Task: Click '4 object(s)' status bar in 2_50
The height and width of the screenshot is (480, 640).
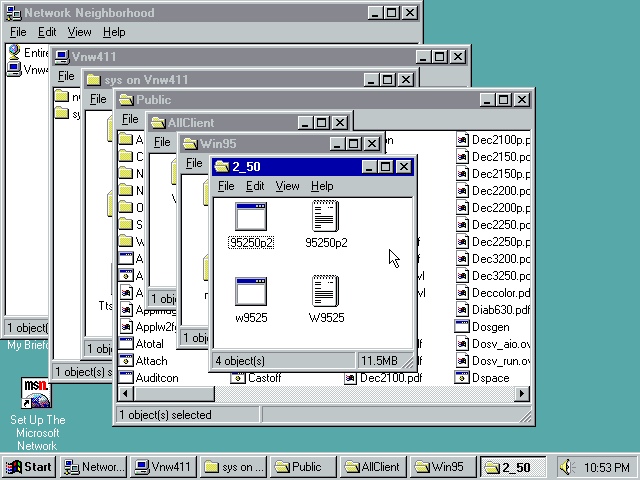Action: 283,361
